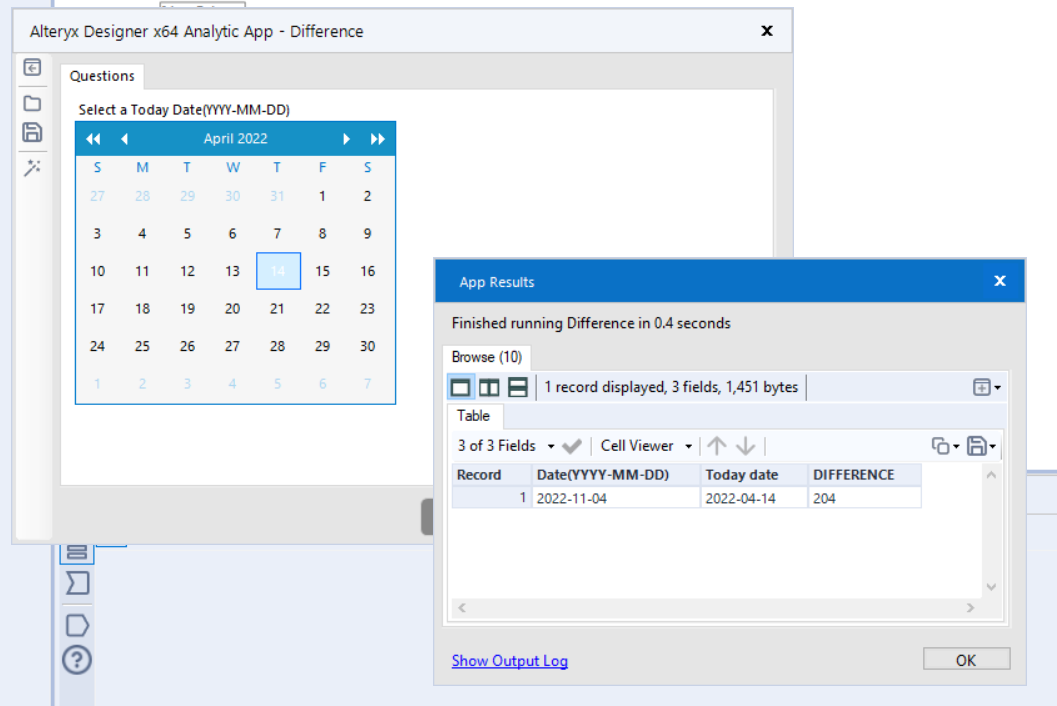The image size is (1057, 706).
Task: Select April 20 on the calendar
Action: tap(232, 309)
